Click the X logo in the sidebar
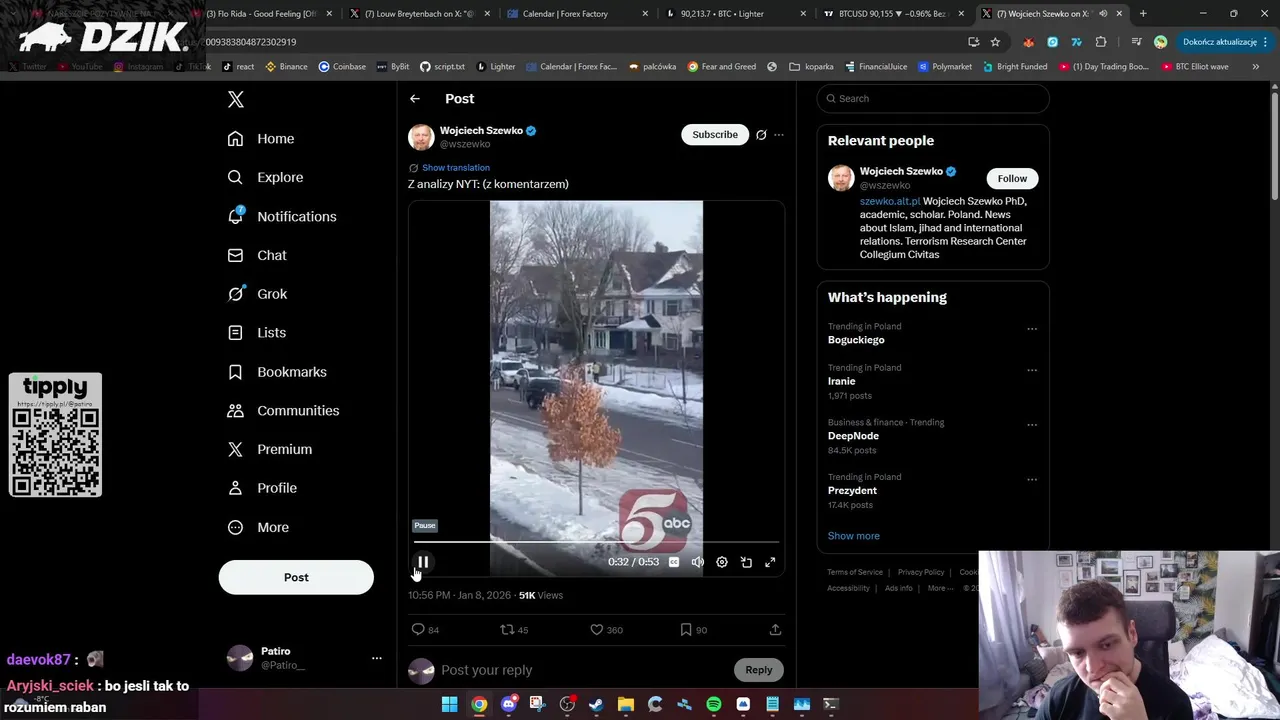This screenshot has width=1280, height=720. point(236,99)
